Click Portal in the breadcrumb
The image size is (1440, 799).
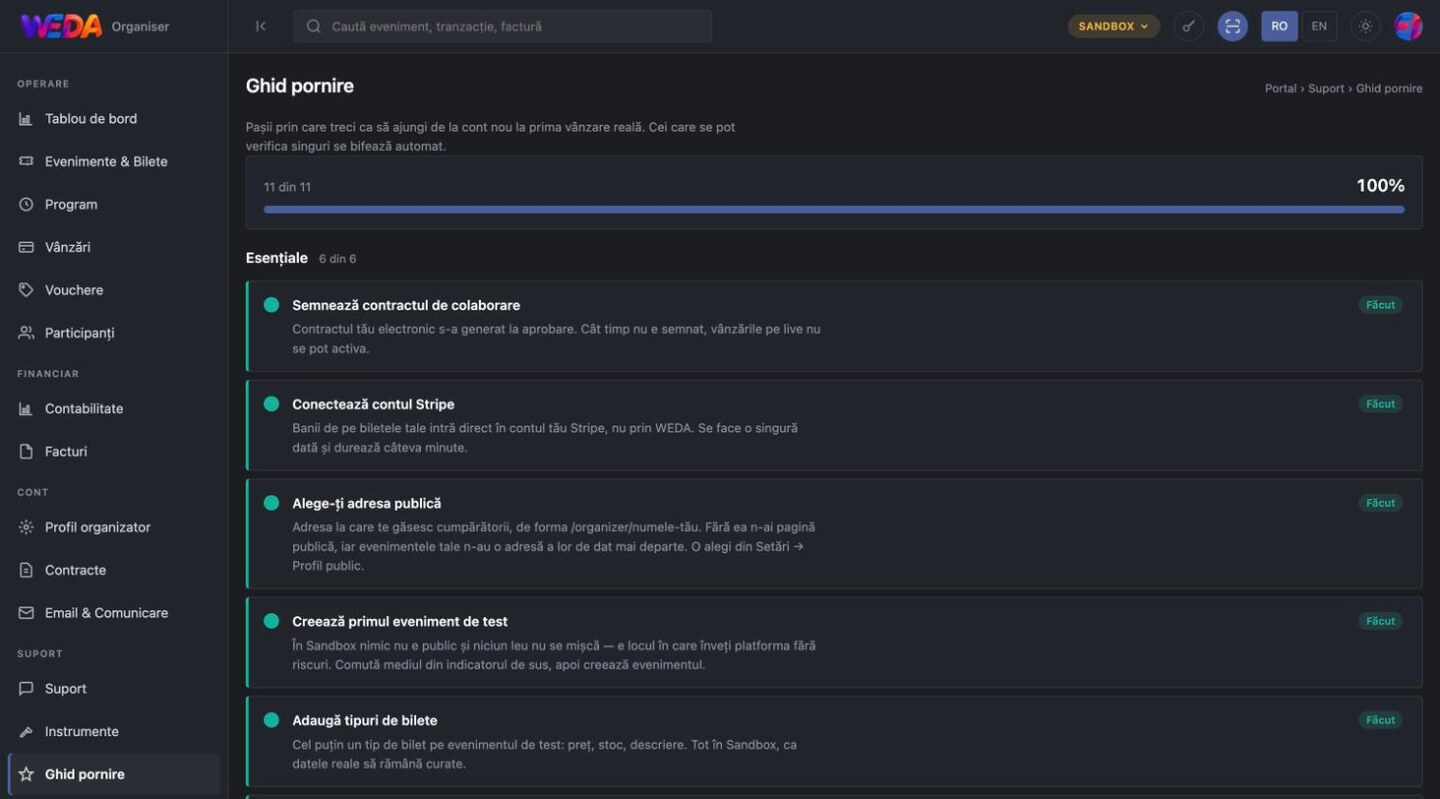(x=1280, y=88)
